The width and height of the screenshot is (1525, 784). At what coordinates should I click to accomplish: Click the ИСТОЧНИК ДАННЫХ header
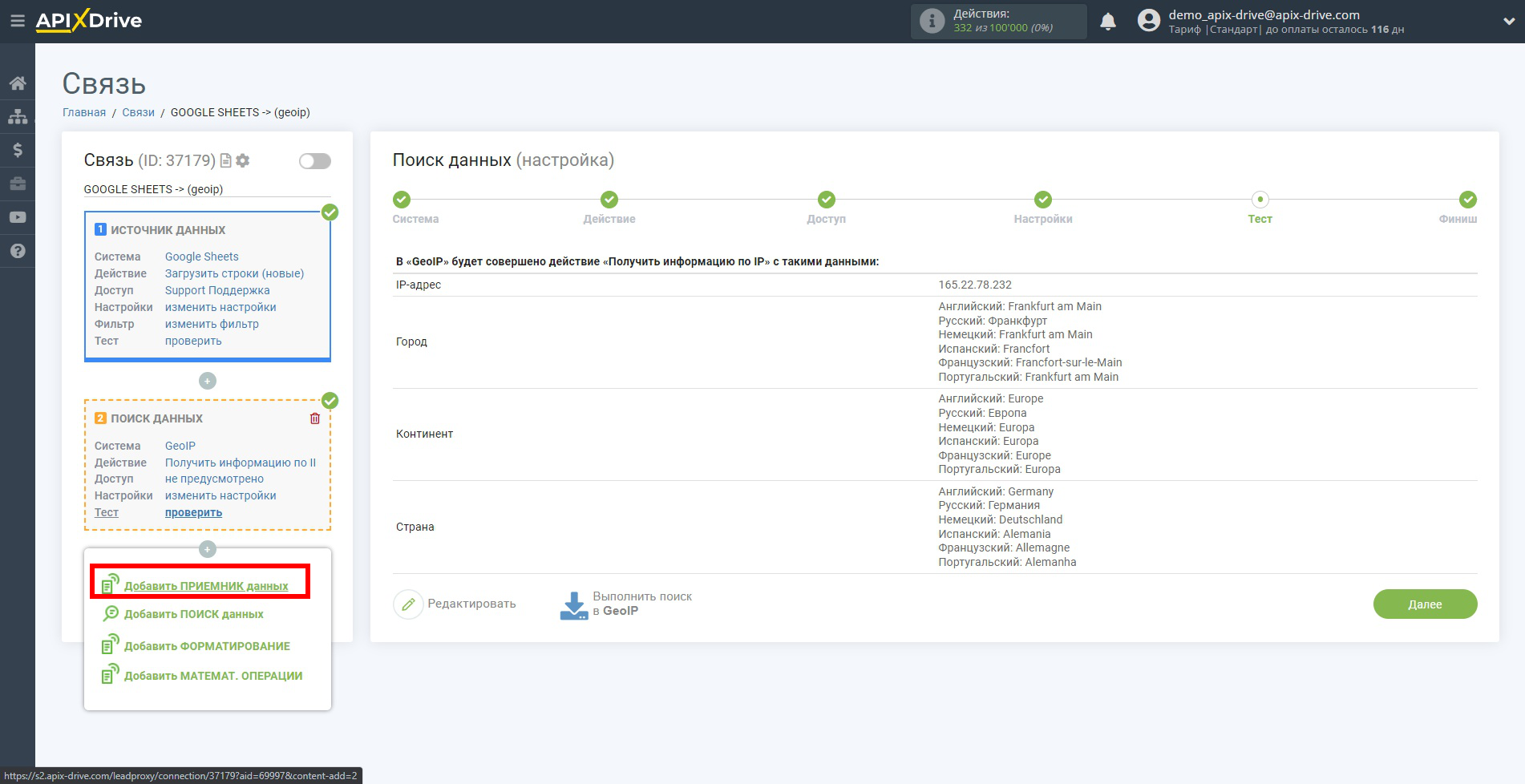tap(168, 230)
